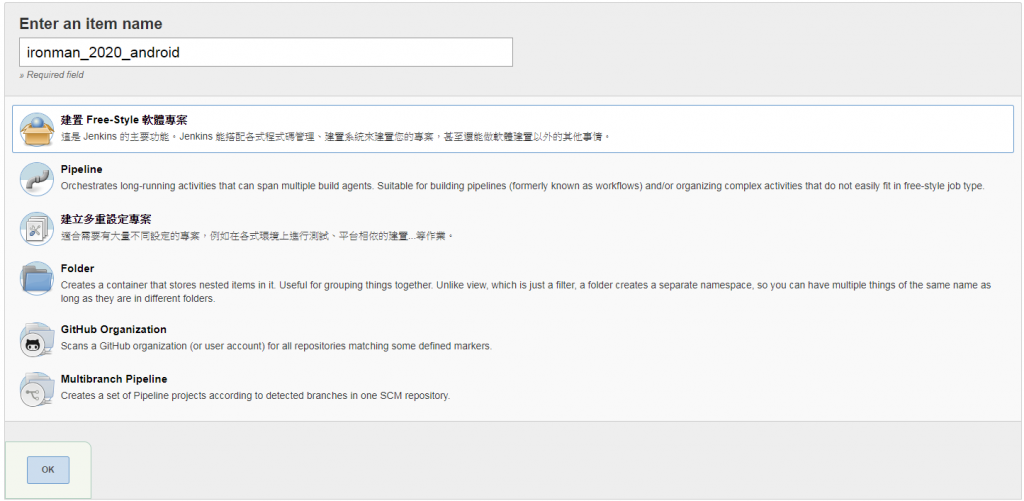Click the blue Folder icon
Viewport: 1024px width, 501px height.
pos(37,278)
